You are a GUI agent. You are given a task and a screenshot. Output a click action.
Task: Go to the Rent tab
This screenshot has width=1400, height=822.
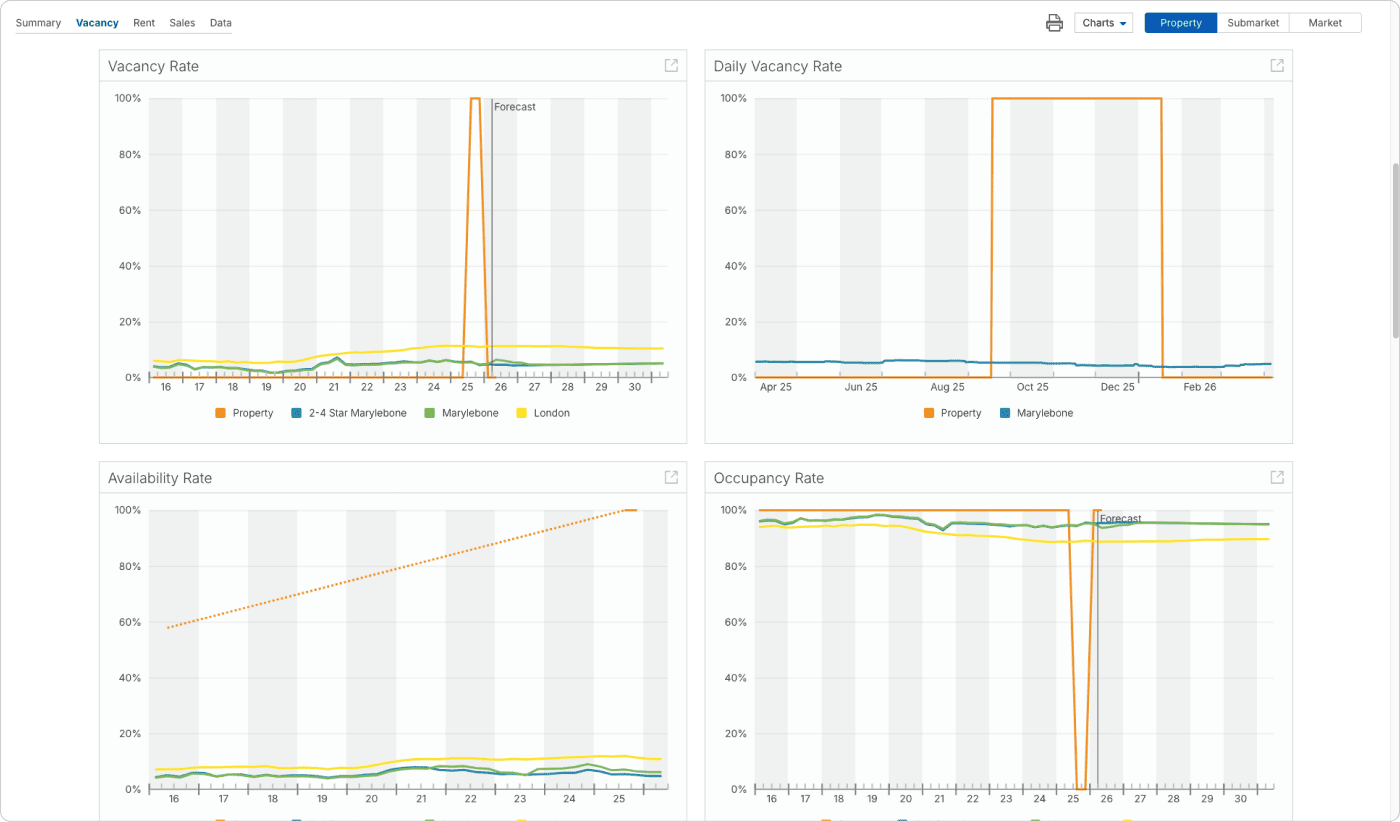pos(144,23)
